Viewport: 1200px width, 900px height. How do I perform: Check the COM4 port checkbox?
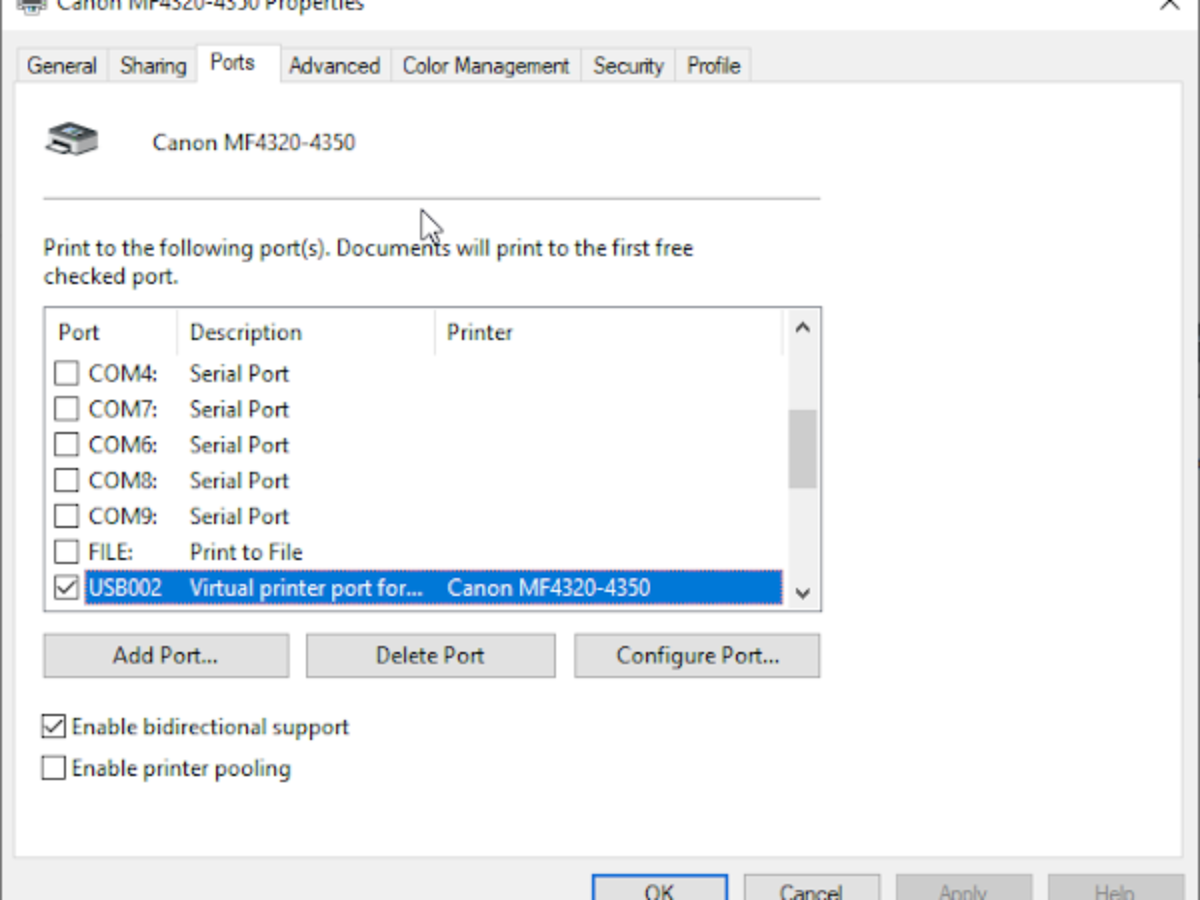point(66,374)
